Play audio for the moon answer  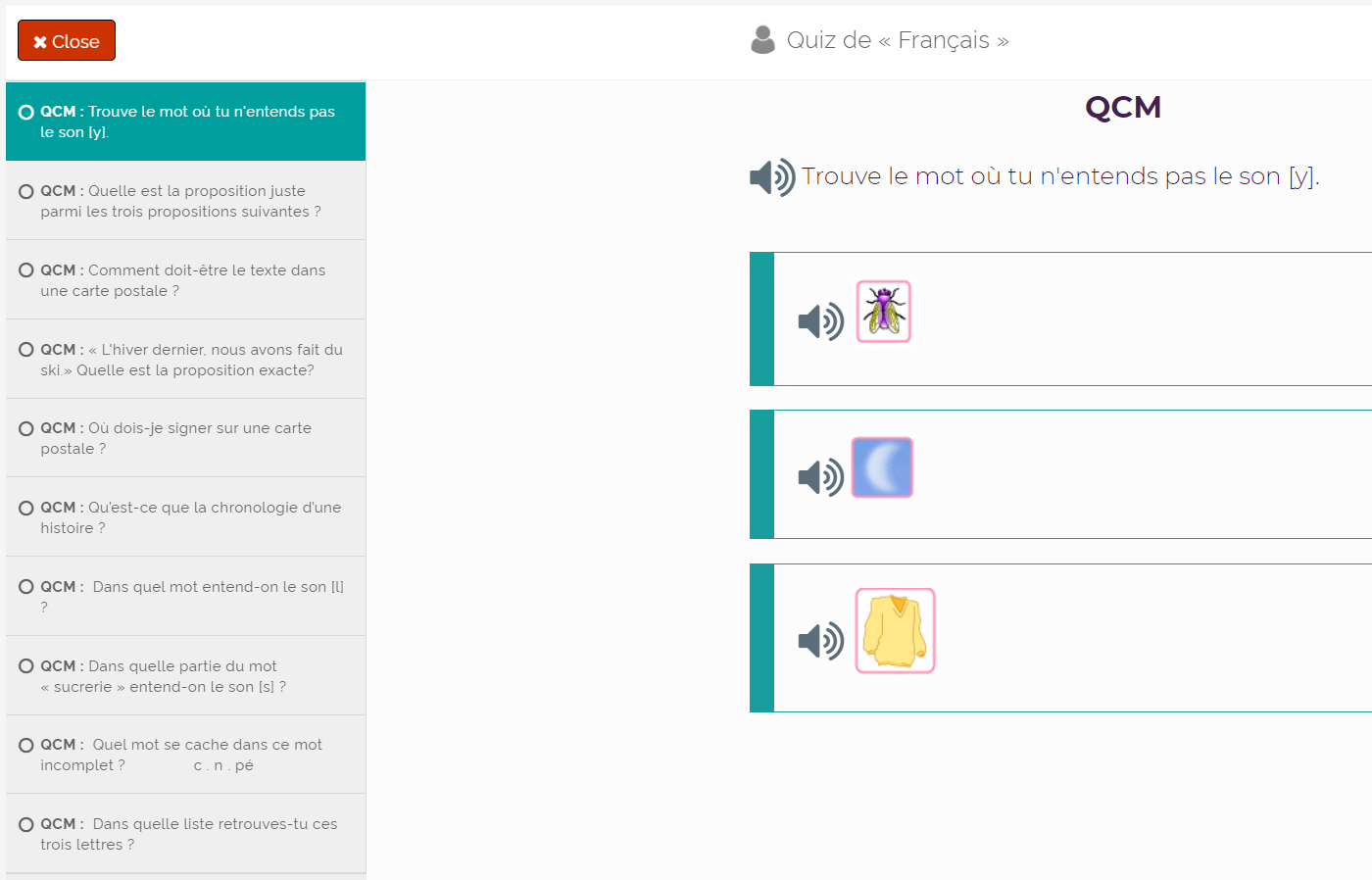click(x=821, y=477)
